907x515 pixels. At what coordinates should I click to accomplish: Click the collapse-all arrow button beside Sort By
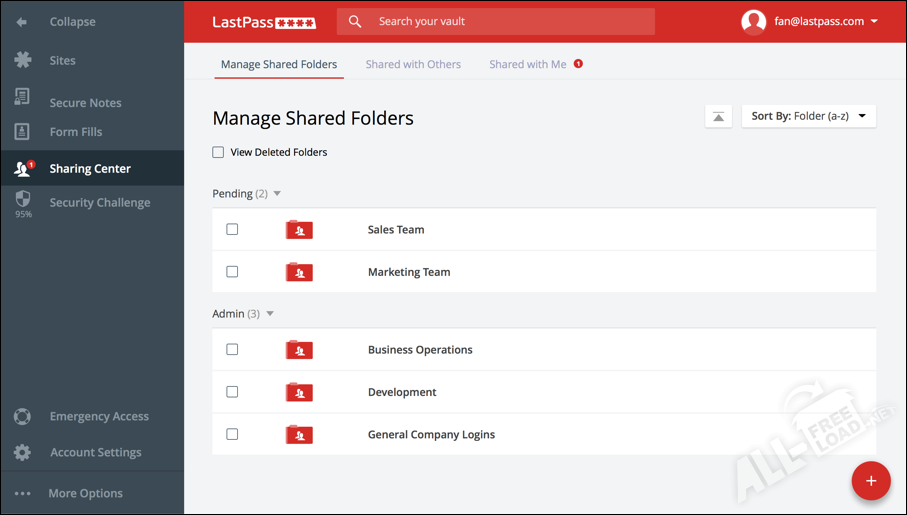point(718,117)
